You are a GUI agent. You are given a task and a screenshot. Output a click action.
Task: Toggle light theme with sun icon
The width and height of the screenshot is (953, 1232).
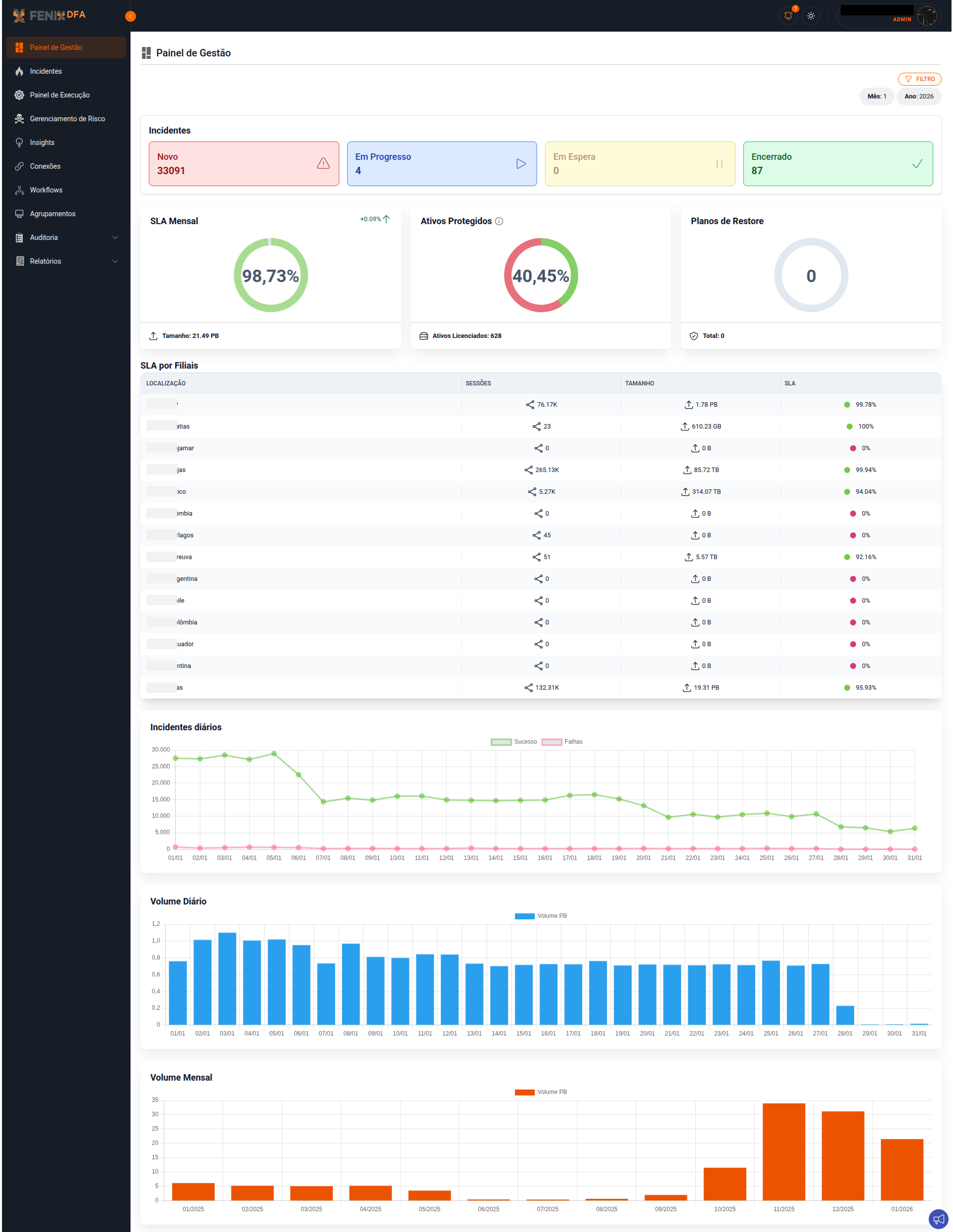(x=811, y=16)
